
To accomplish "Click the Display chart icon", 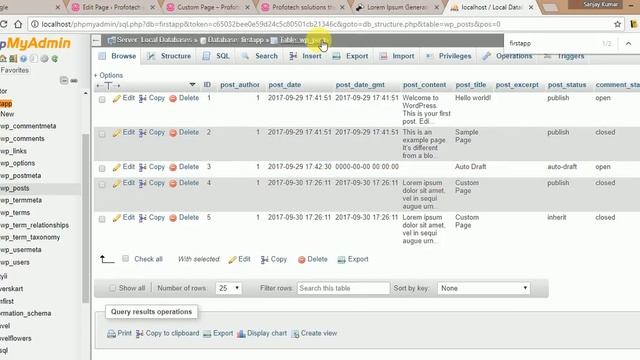I will pyautogui.click(x=241, y=333).
